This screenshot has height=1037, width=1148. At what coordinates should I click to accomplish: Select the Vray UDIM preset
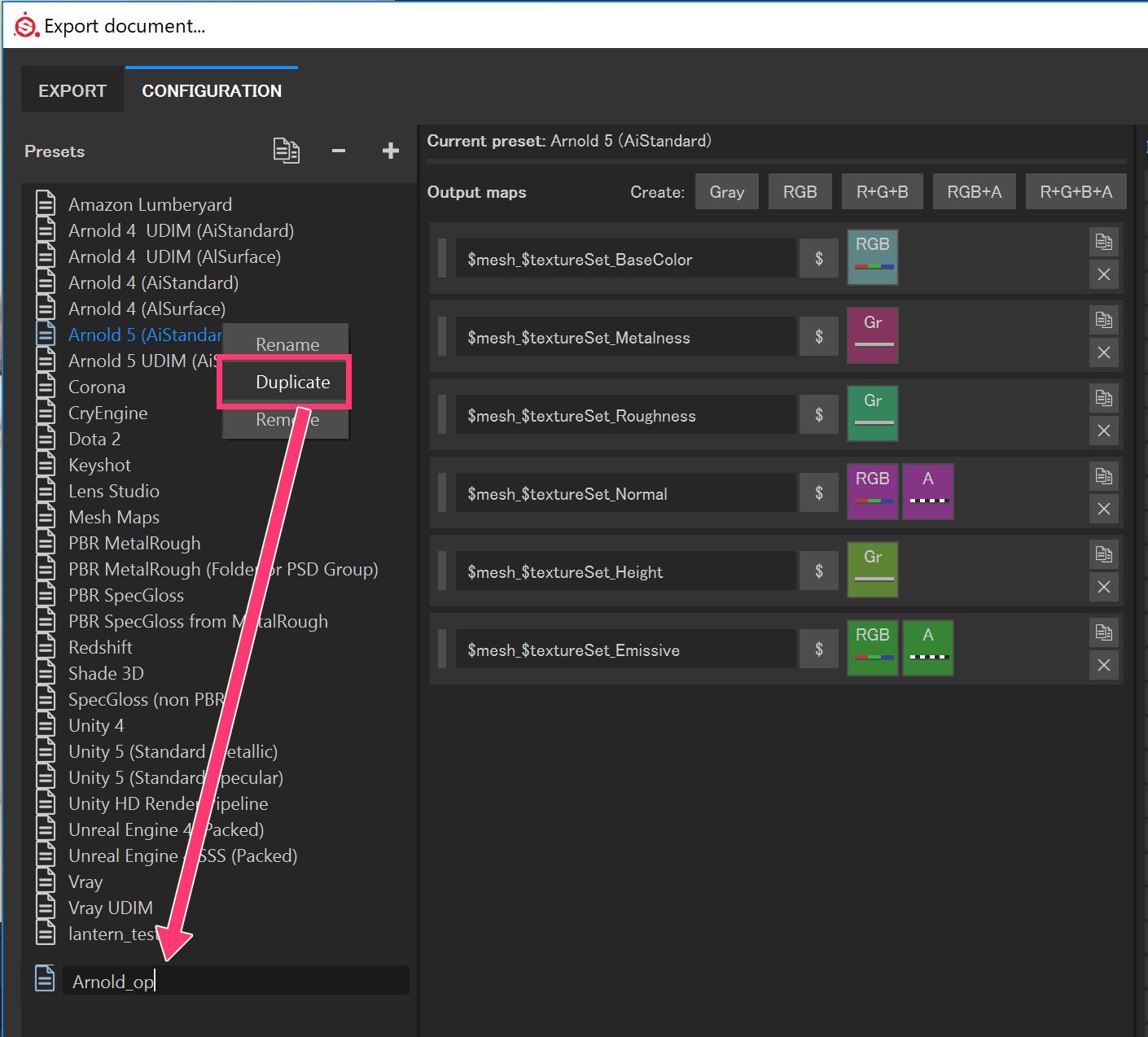[x=111, y=908]
